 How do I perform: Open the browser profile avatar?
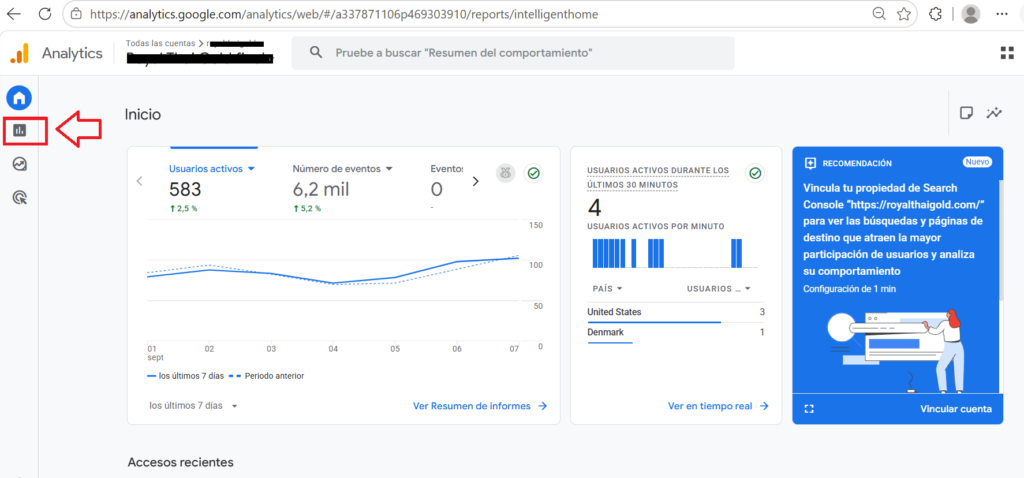pyautogui.click(x=971, y=14)
